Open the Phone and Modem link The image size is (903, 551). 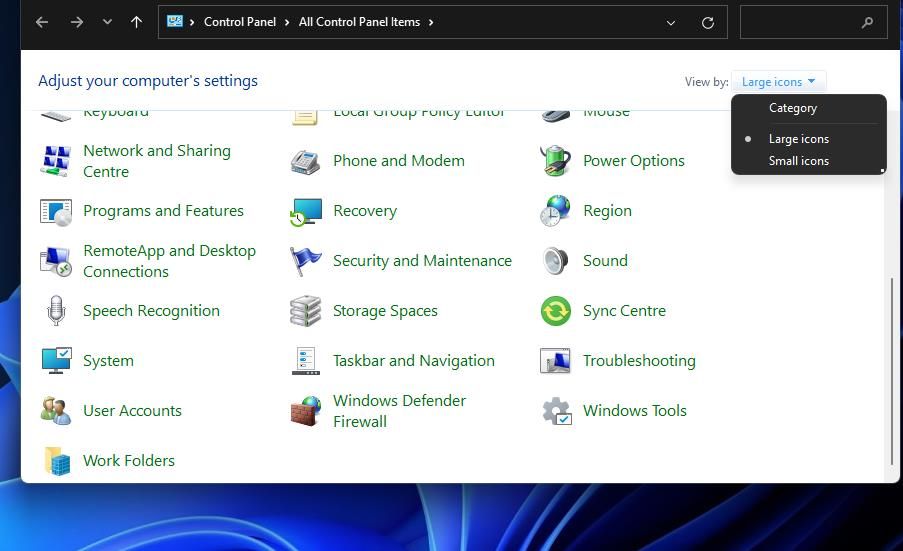tap(399, 161)
